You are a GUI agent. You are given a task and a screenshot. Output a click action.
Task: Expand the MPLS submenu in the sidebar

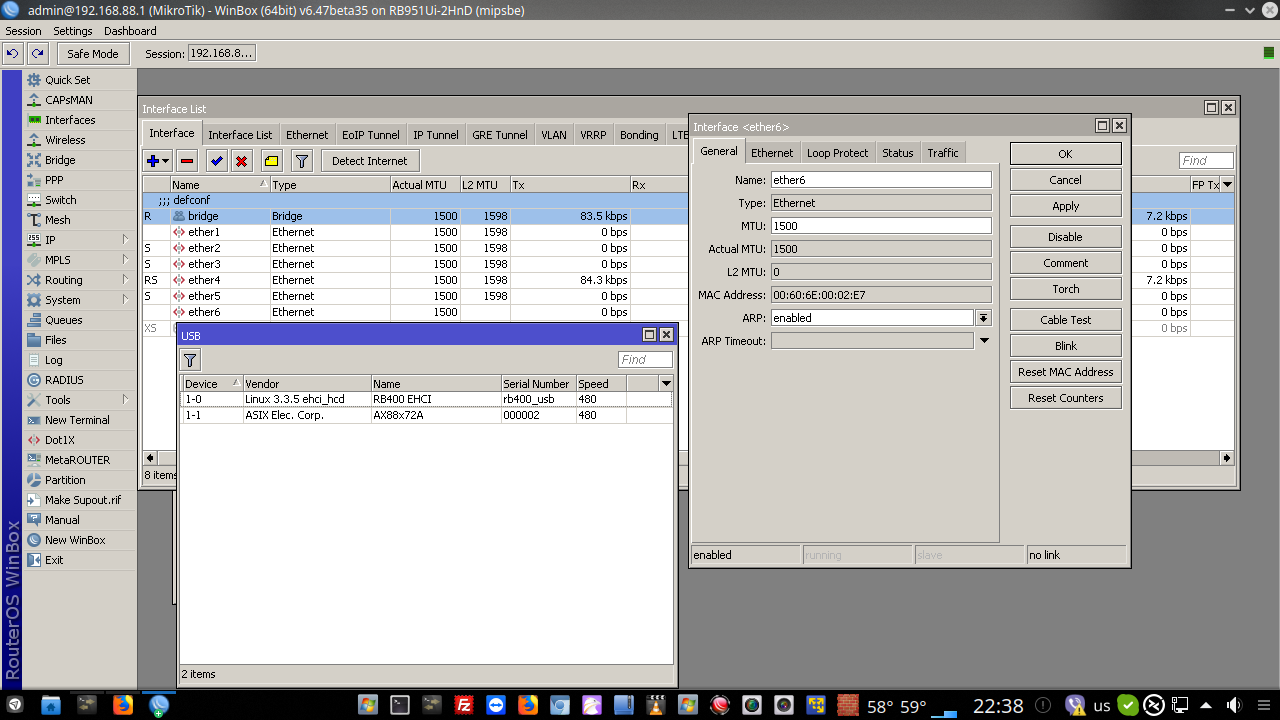[126, 260]
